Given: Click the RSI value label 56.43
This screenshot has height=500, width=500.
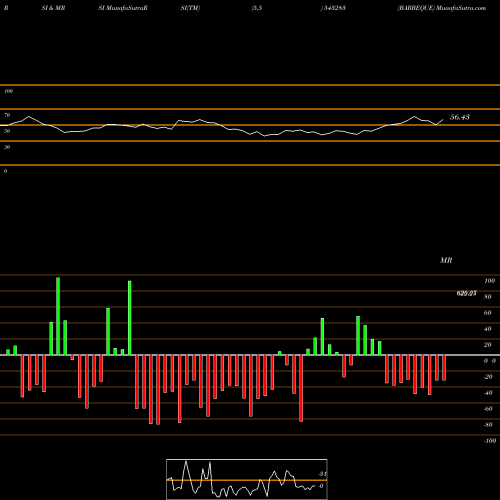Looking at the screenshot, I should coord(460,117).
